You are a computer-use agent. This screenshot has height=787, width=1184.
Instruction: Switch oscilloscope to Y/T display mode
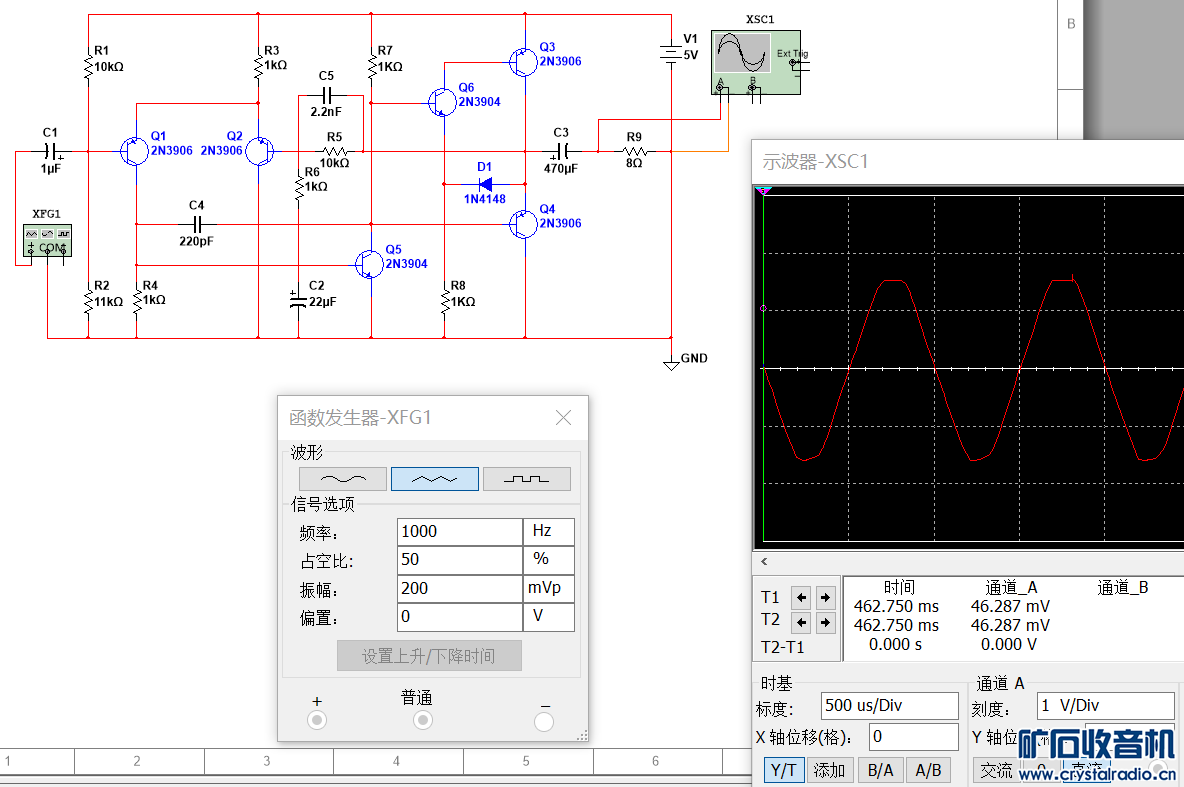(x=782, y=770)
